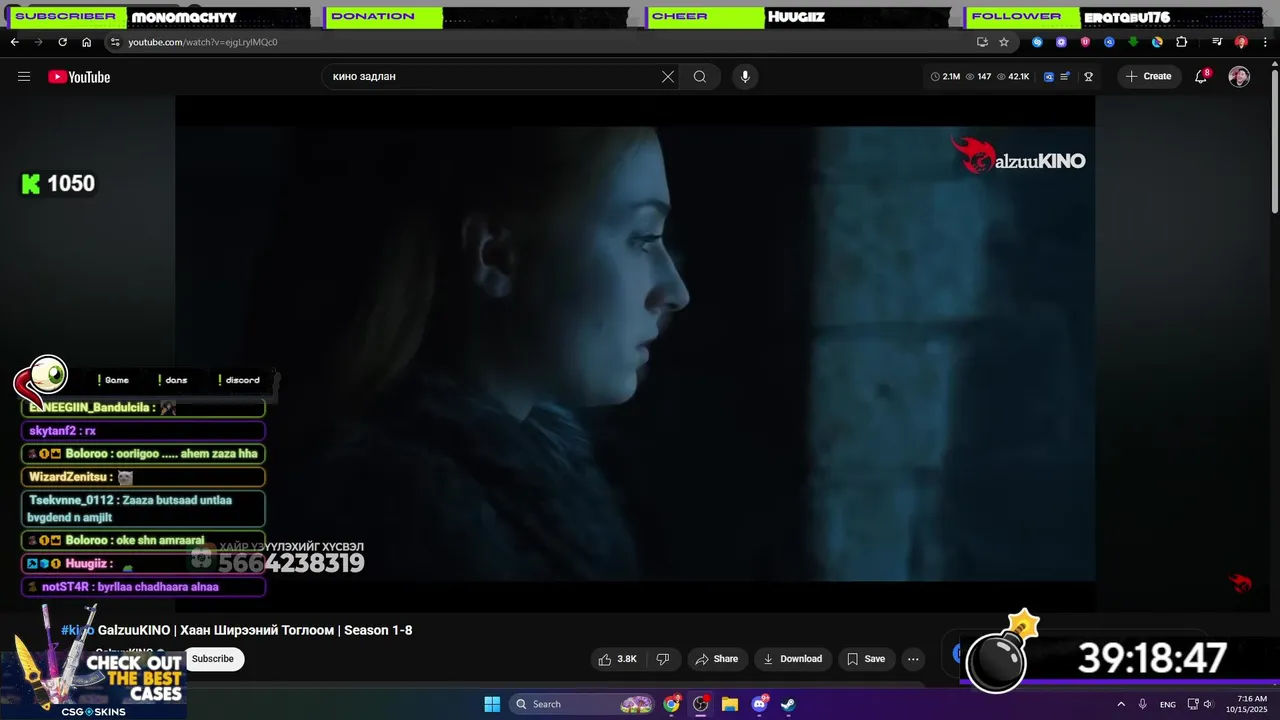The width and height of the screenshot is (1280, 720).
Task: Open the Shazam extension icon
Action: [1037, 42]
